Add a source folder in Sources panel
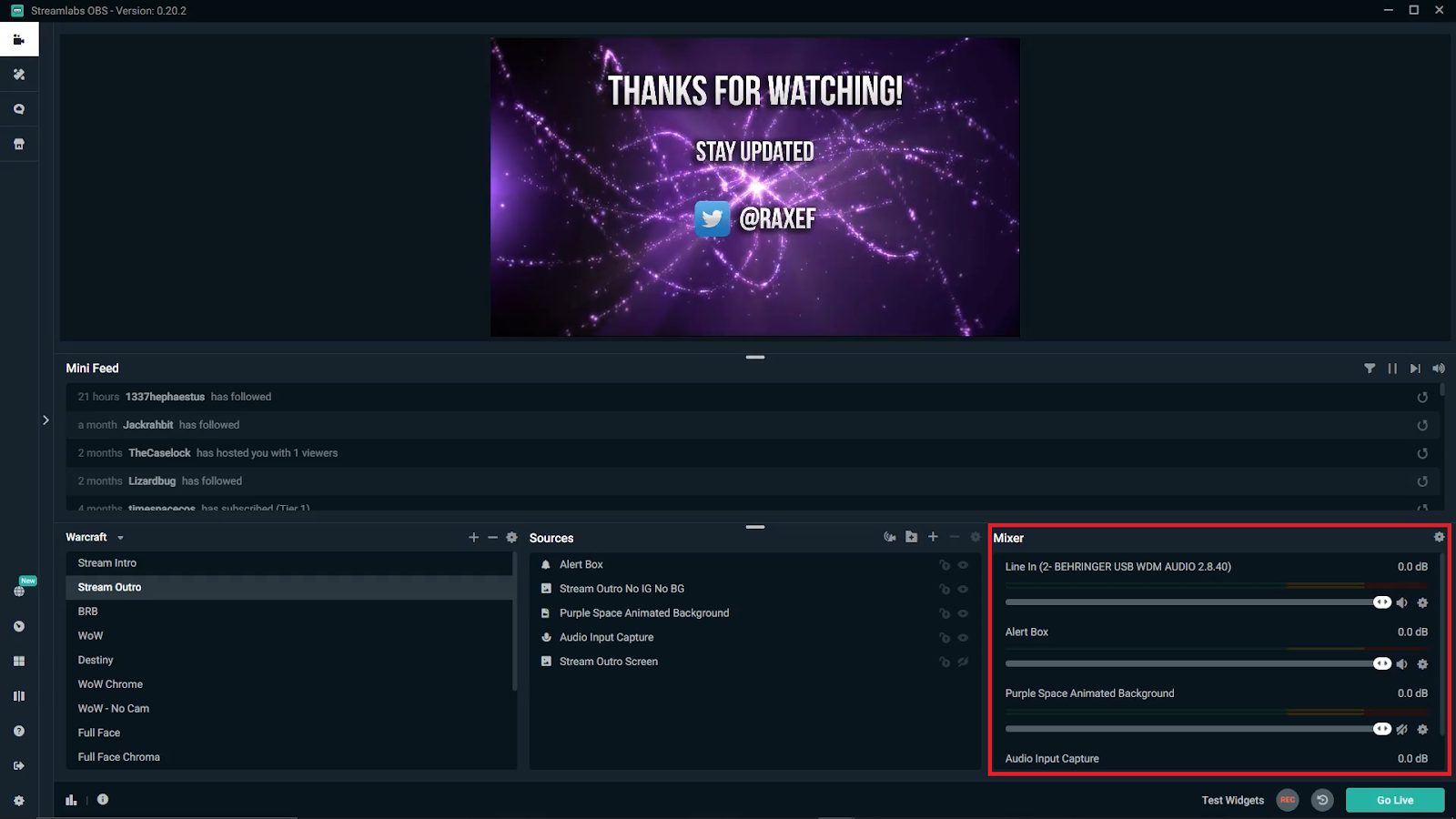The height and width of the screenshot is (819, 1456). tap(912, 537)
